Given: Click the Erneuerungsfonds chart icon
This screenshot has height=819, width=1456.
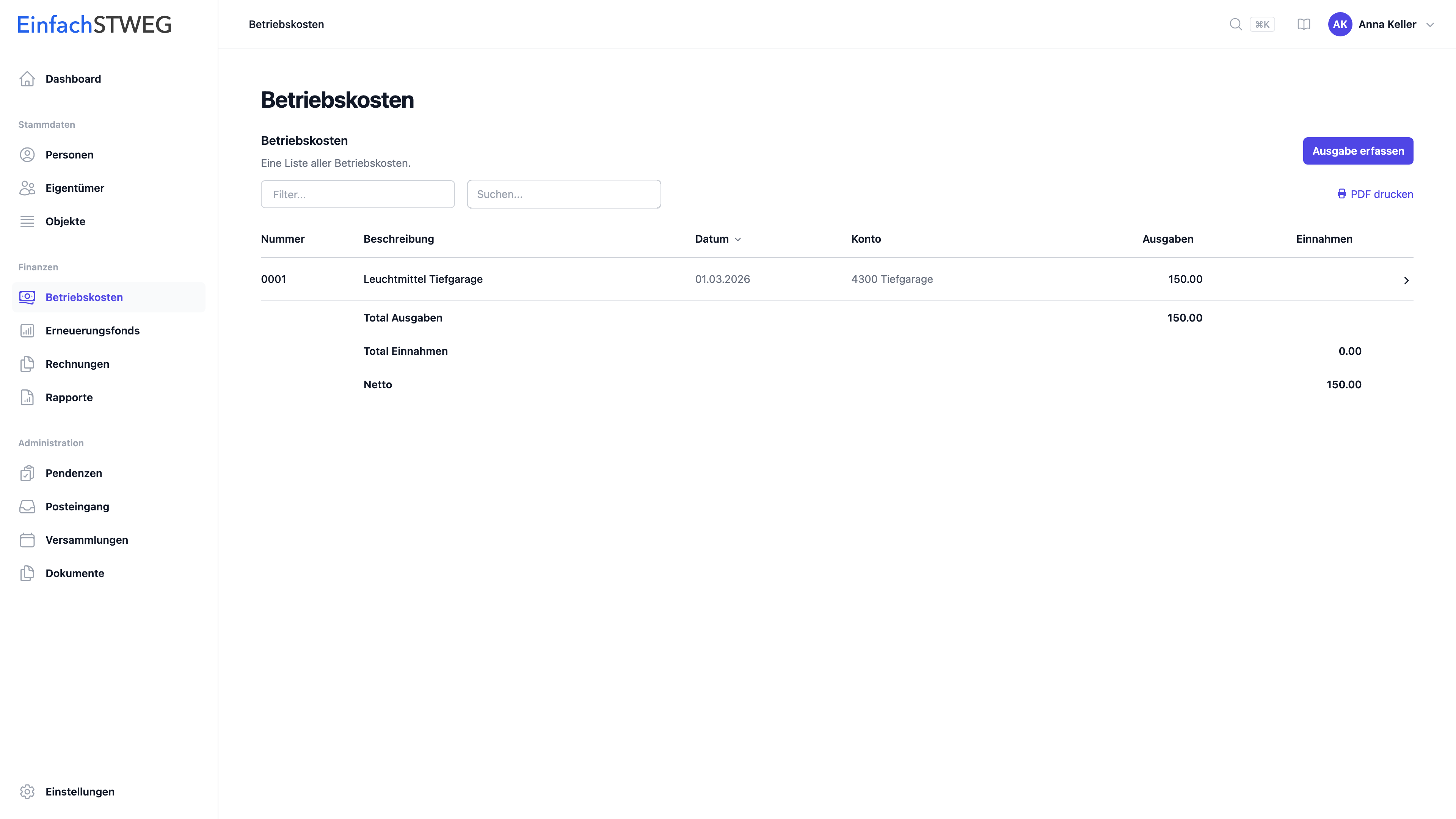Looking at the screenshot, I should [27, 331].
